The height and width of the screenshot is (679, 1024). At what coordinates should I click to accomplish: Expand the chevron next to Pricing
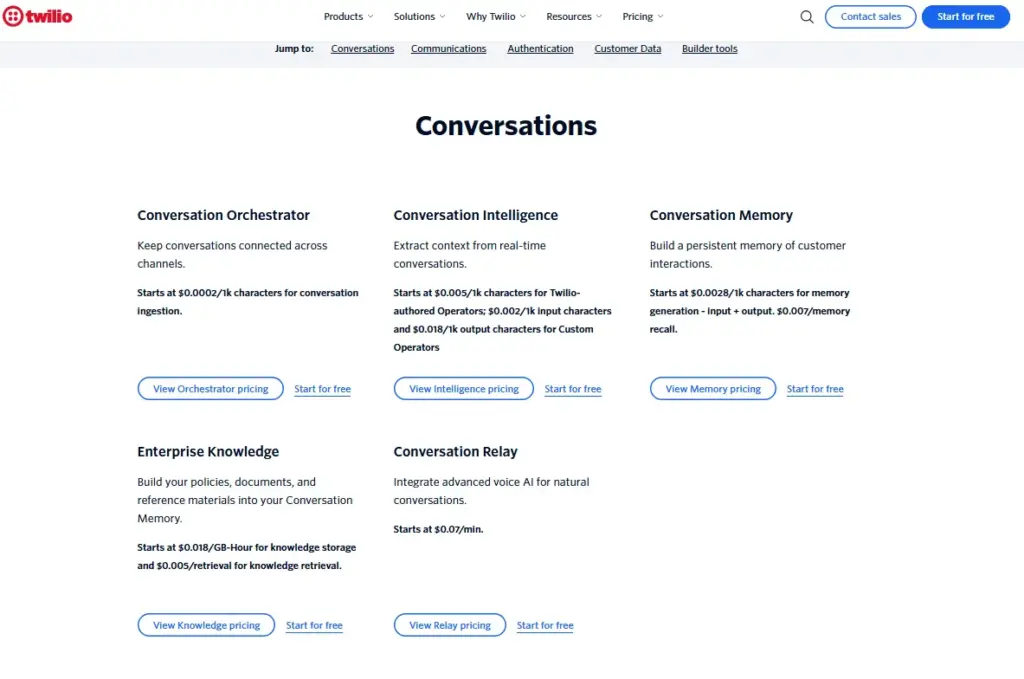[x=660, y=17]
